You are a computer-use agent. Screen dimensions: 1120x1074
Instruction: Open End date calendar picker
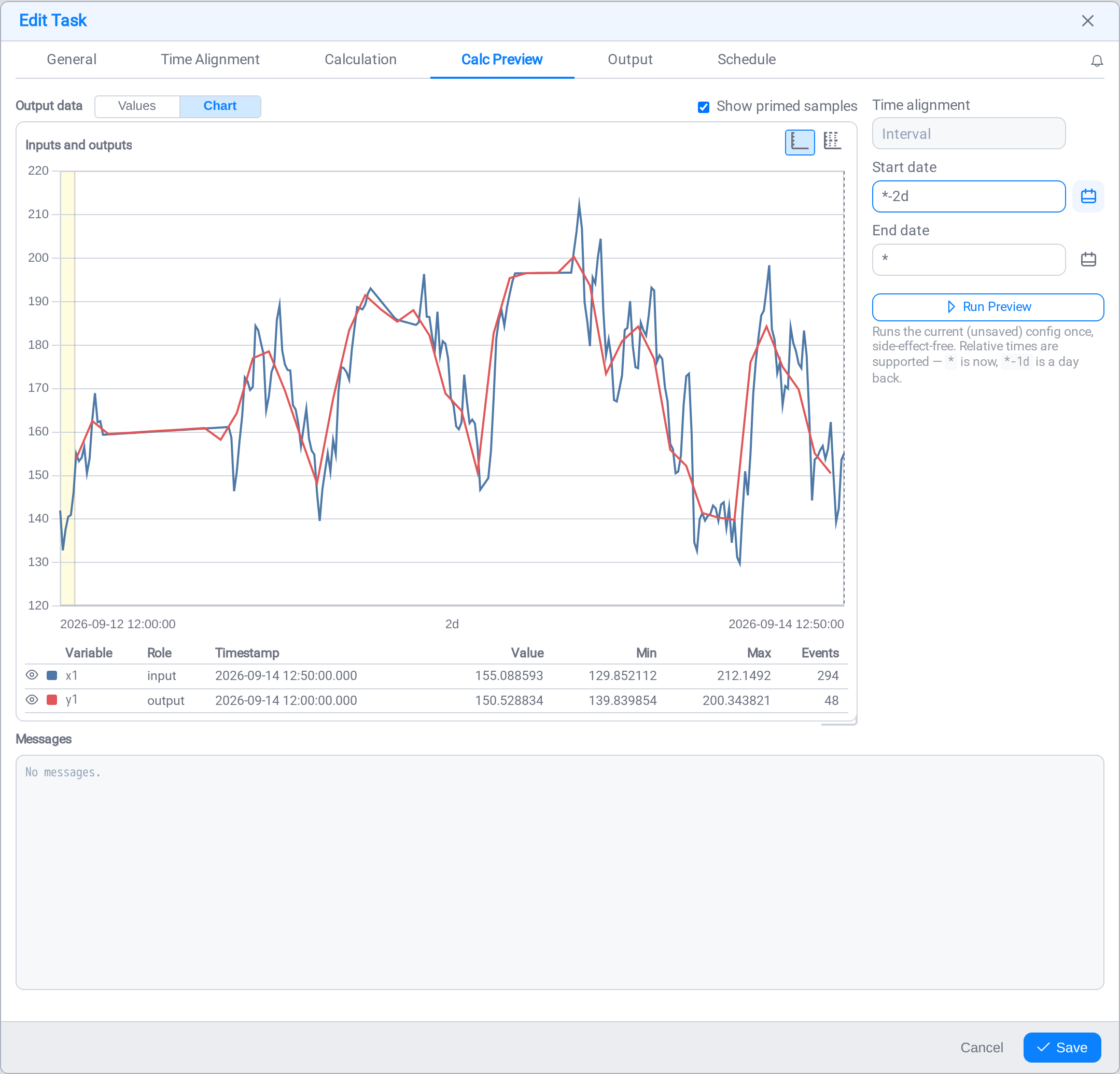click(1087, 259)
